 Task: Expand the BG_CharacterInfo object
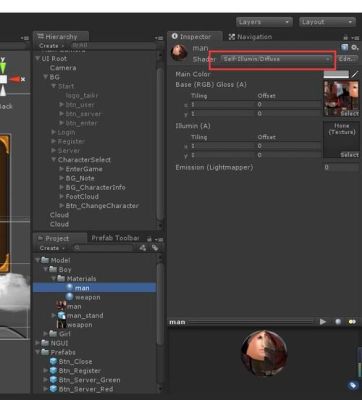pos(61,187)
